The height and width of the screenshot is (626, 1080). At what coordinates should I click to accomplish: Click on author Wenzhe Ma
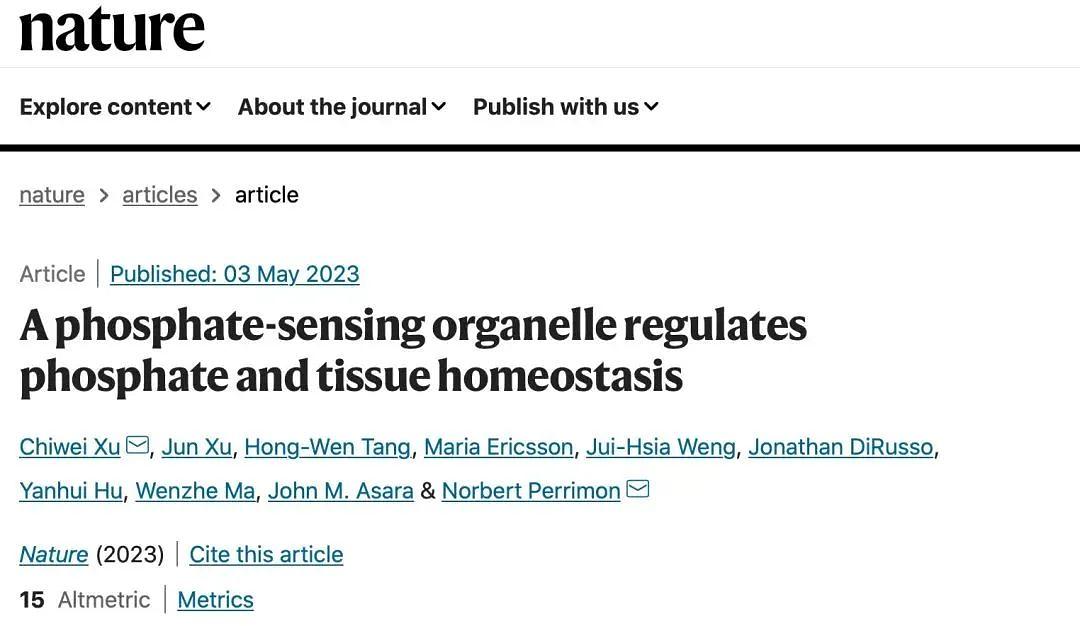(195, 491)
